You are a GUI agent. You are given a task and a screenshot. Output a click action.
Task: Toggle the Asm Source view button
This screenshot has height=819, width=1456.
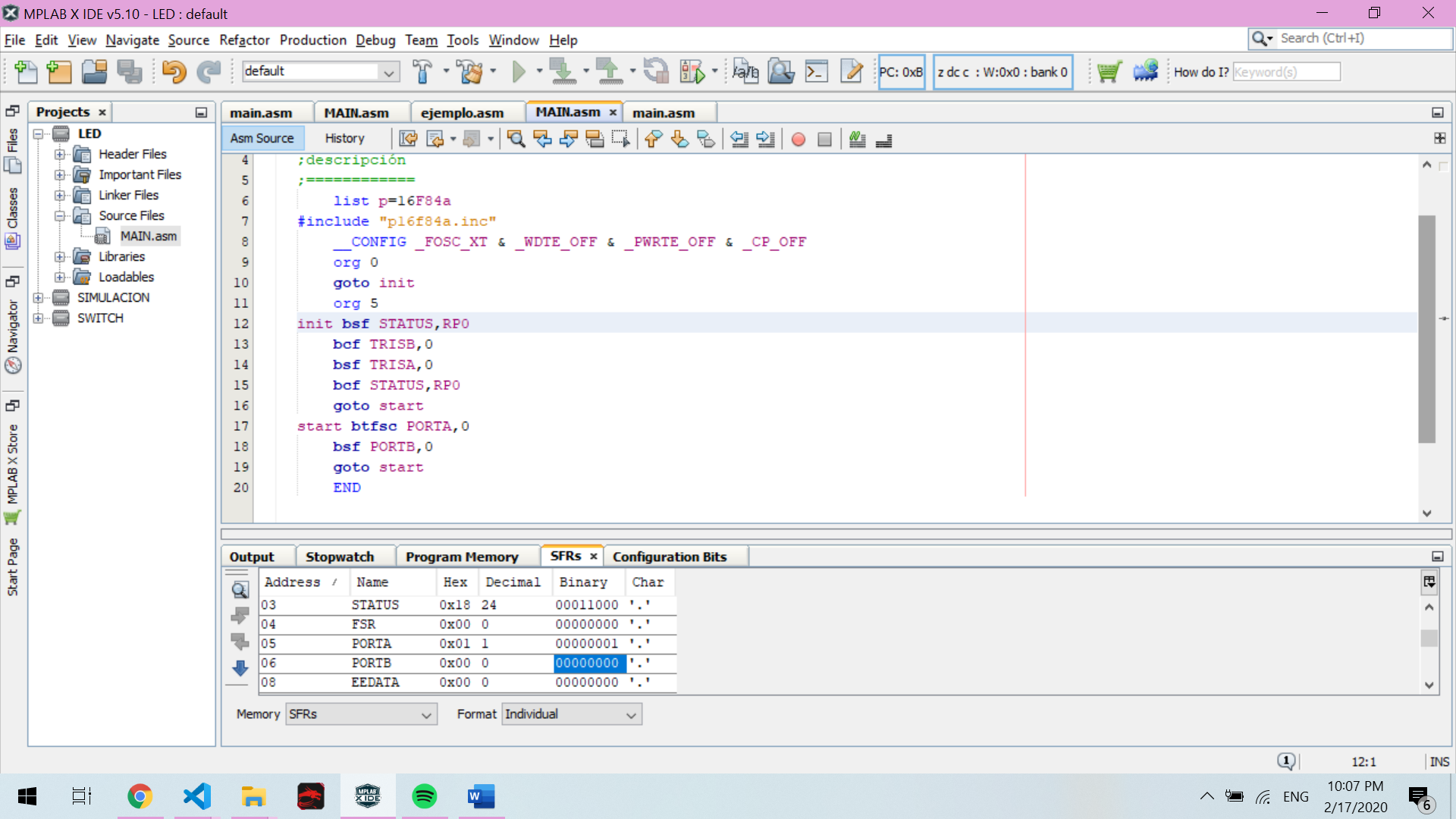tap(262, 138)
